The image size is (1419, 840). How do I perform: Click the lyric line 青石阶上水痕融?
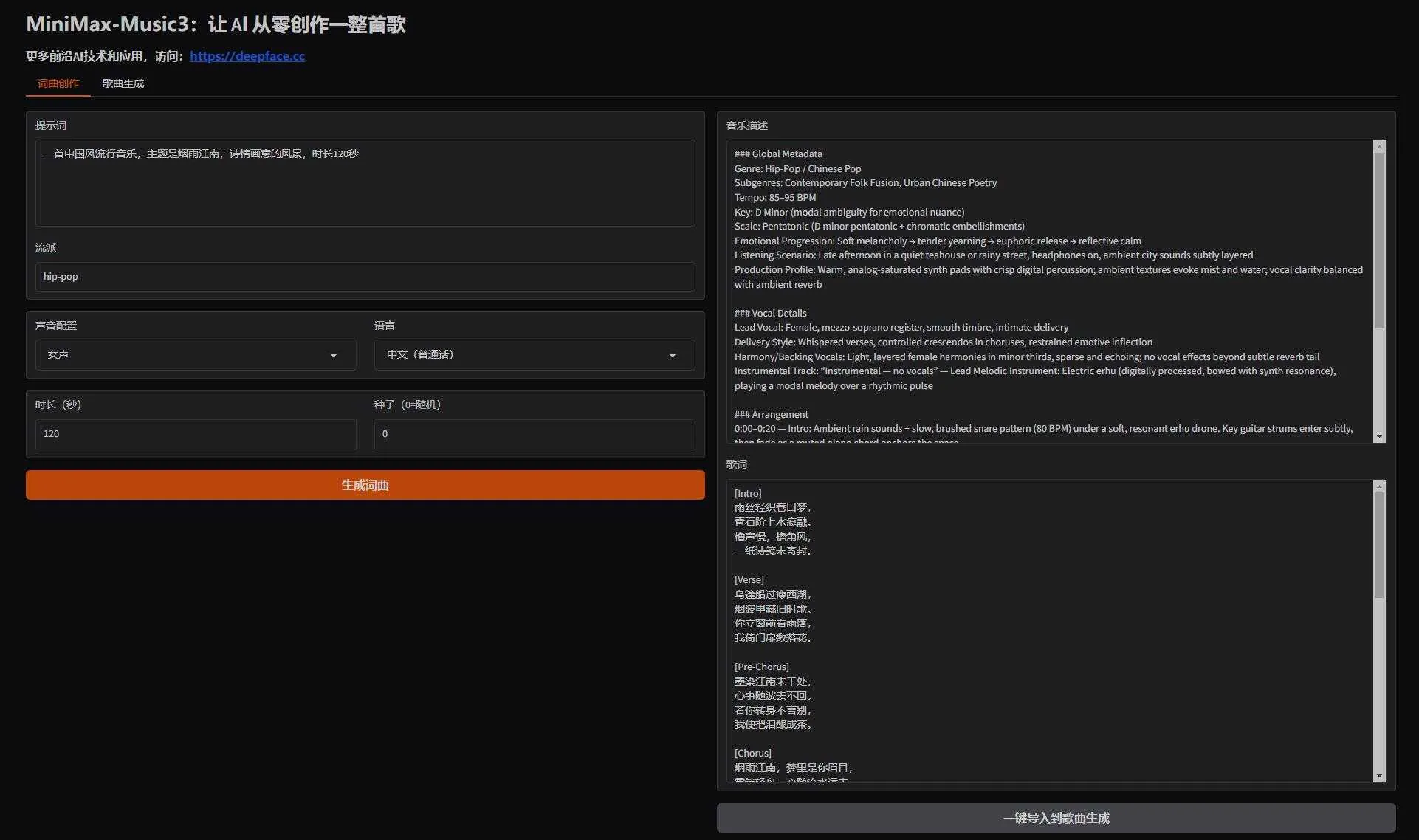(x=773, y=523)
